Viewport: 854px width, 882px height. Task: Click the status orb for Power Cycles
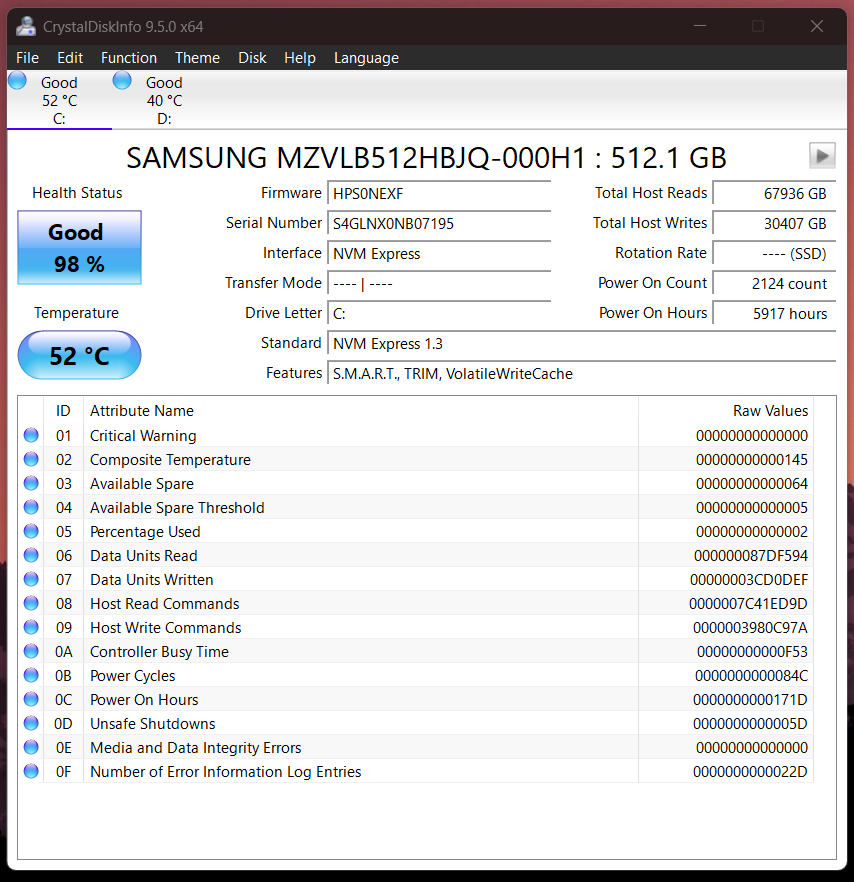click(31, 676)
